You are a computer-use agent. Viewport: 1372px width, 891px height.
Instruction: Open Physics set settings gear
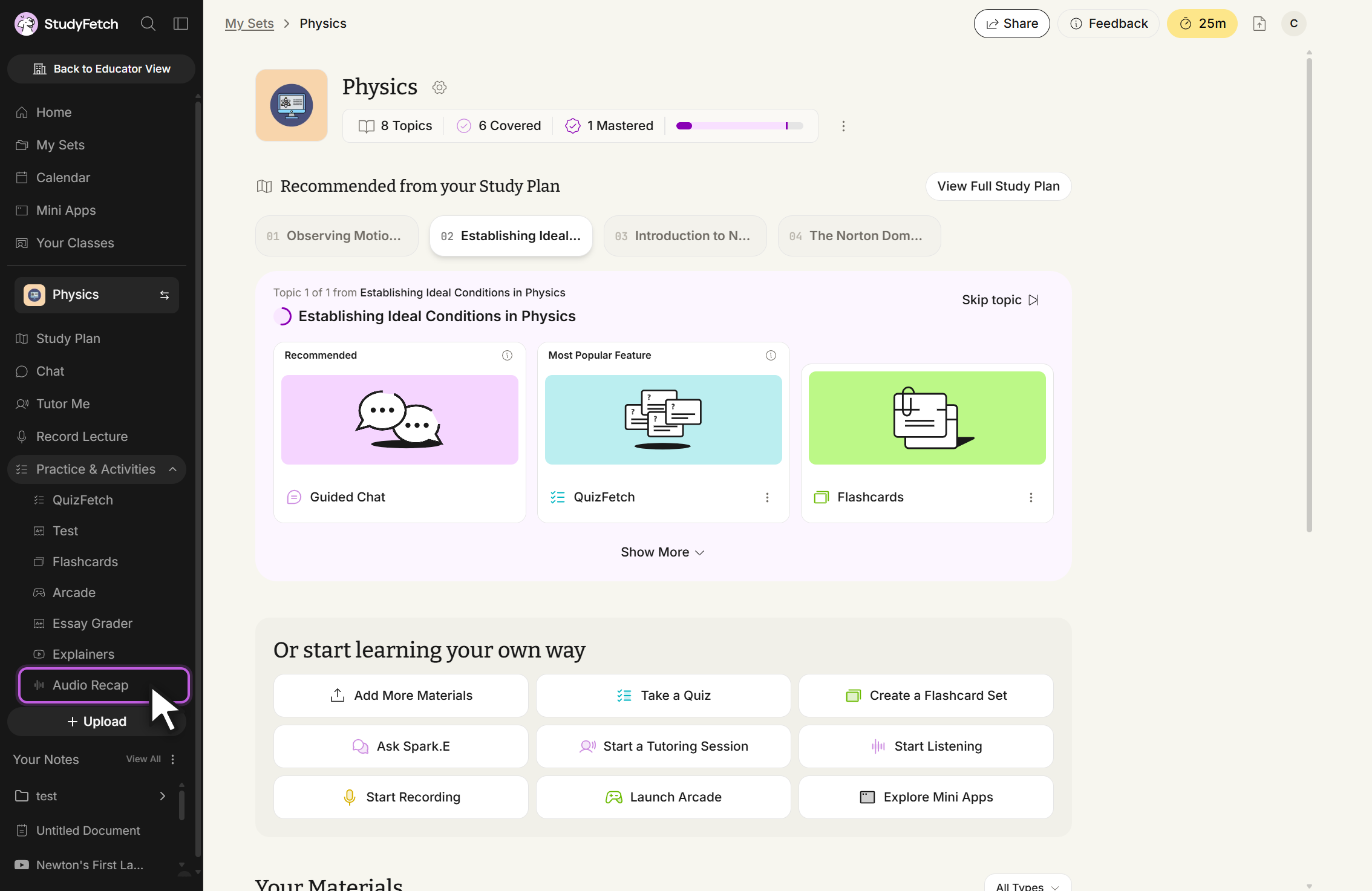coord(440,87)
